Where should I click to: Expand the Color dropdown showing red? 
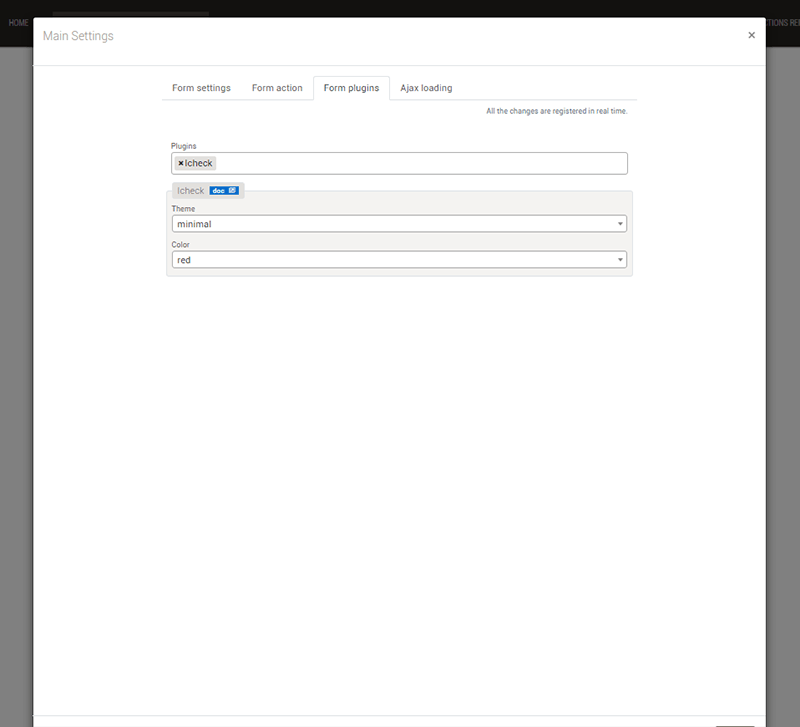click(x=398, y=260)
